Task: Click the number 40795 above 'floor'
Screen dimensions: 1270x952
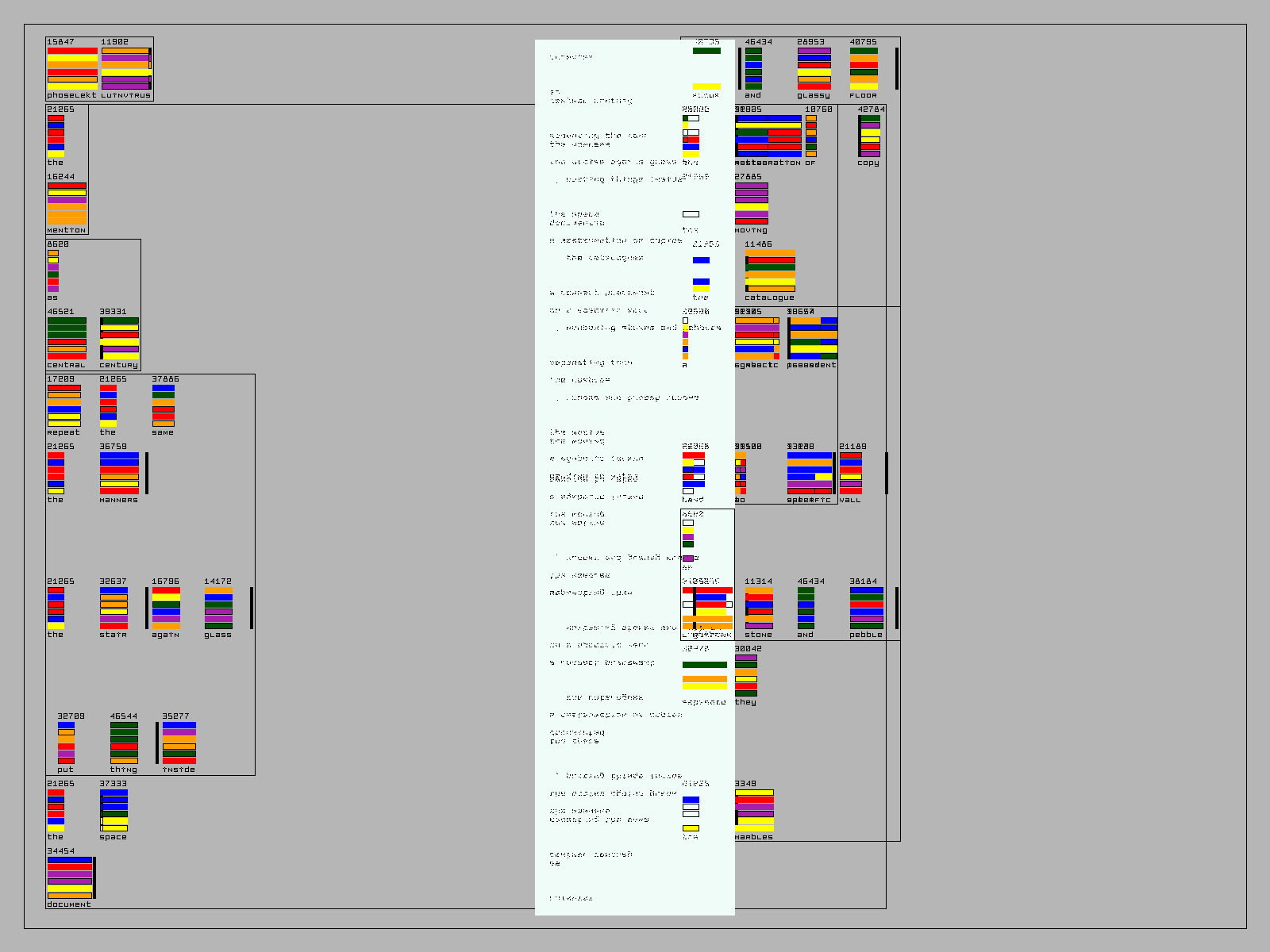Action: pos(864,42)
